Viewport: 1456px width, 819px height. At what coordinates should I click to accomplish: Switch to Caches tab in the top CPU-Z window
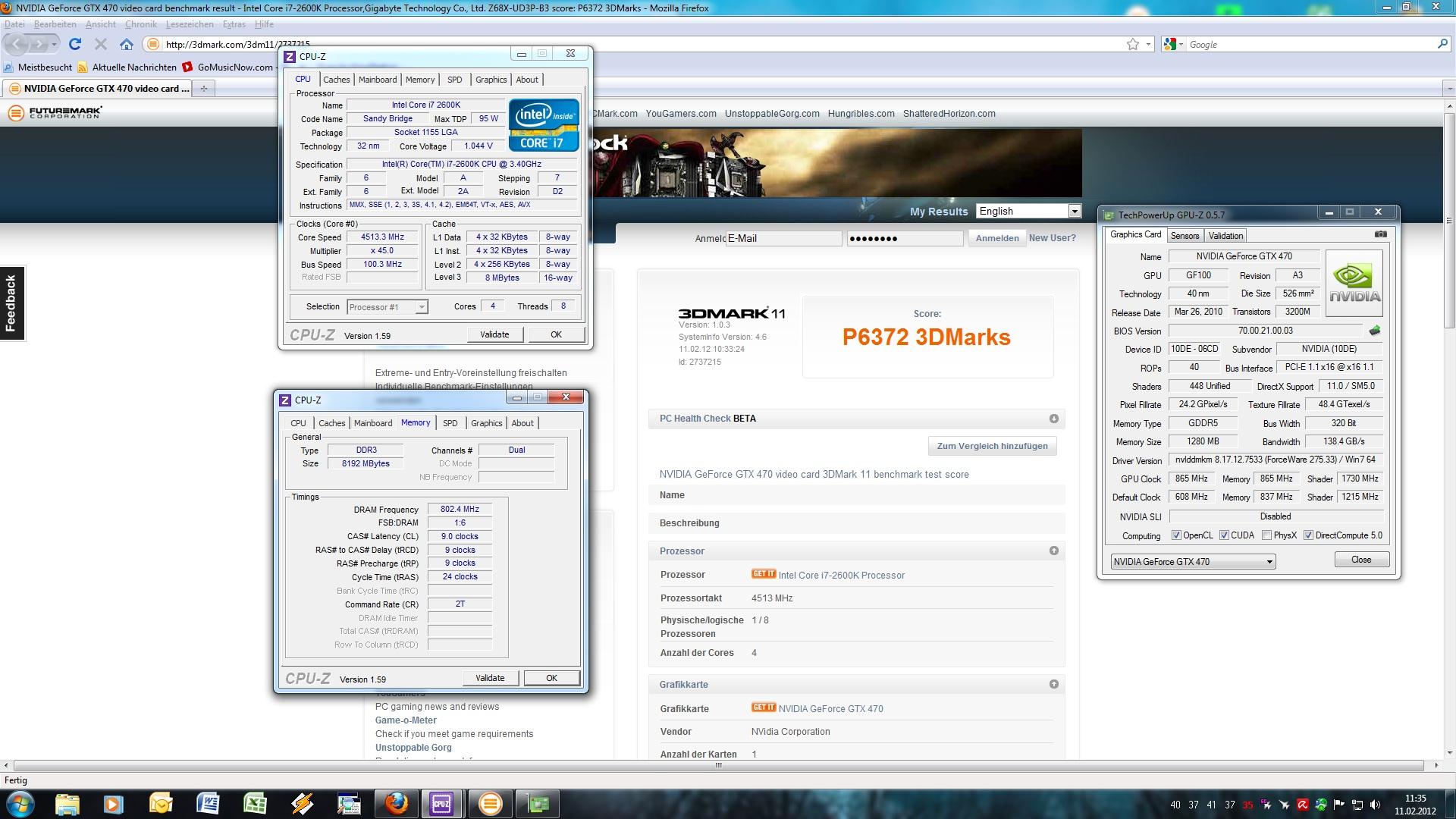(336, 80)
